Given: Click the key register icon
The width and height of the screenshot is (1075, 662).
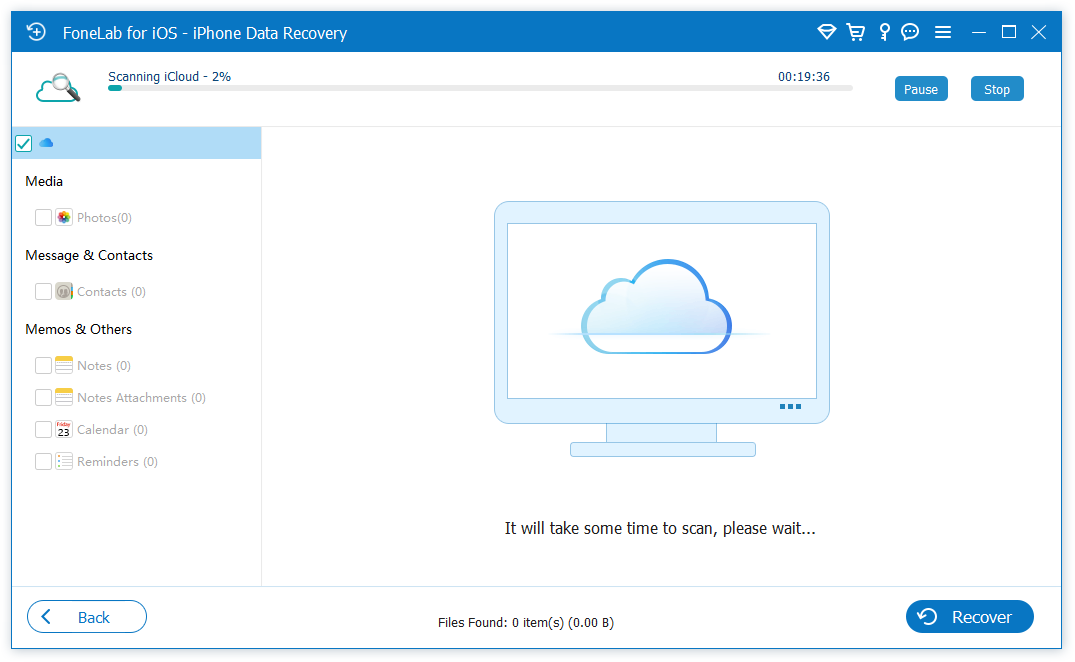Looking at the screenshot, I should [884, 32].
